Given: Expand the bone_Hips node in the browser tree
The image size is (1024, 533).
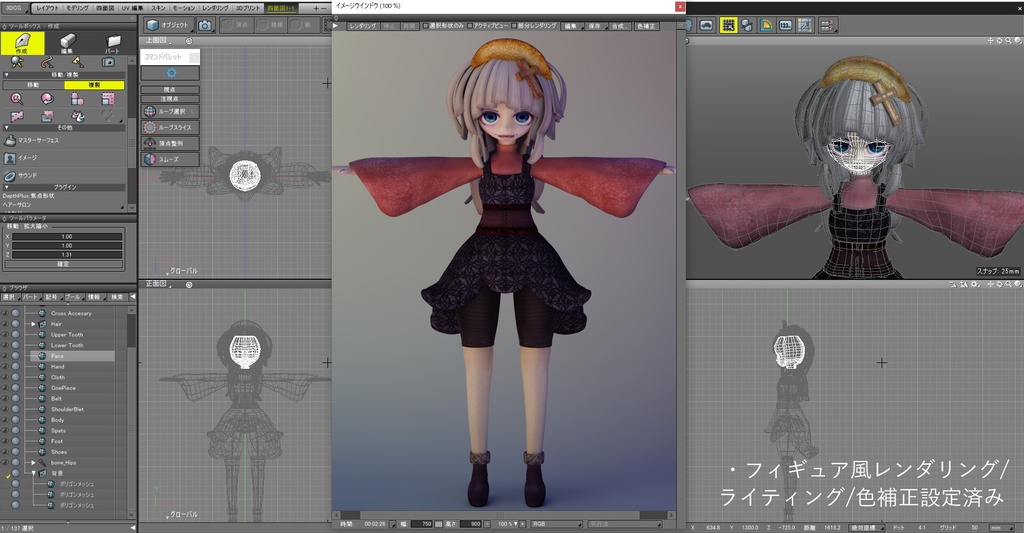Looking at the screenshot, I should 34,462.
